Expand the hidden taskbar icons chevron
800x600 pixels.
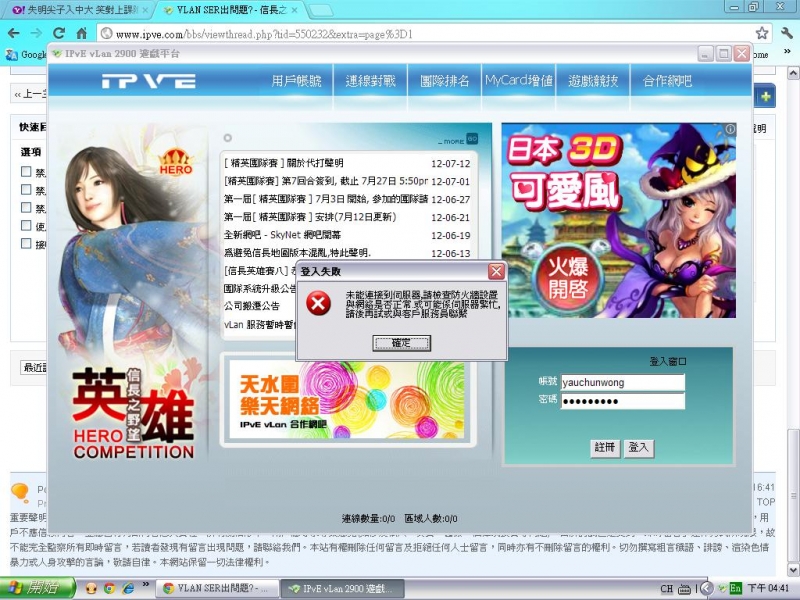(706, 588)
